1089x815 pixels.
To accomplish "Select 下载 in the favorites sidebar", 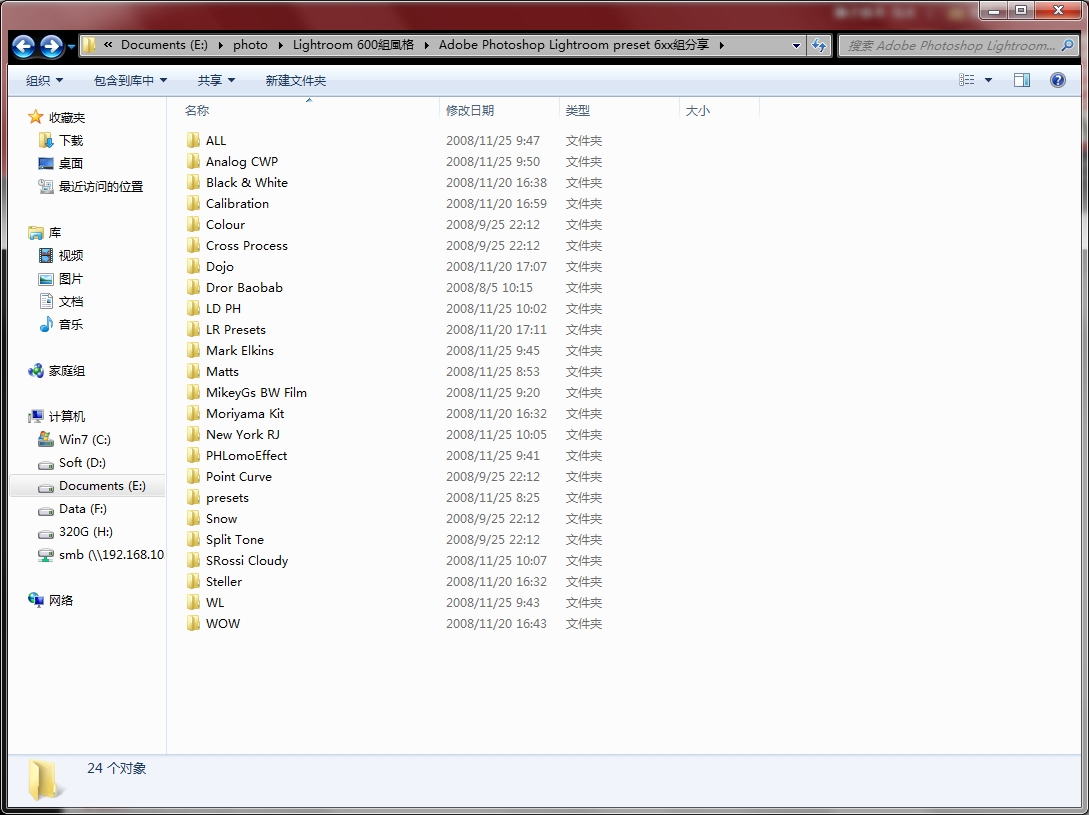I will tap(70, 141).
